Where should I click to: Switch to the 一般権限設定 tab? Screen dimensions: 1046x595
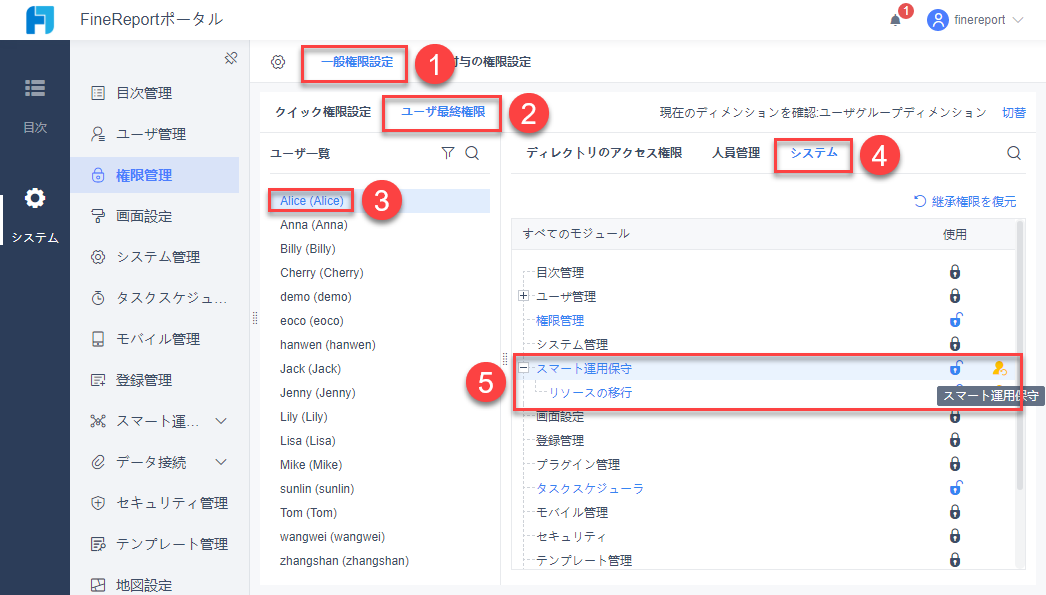pyautogui.click(x=357, y=62)
